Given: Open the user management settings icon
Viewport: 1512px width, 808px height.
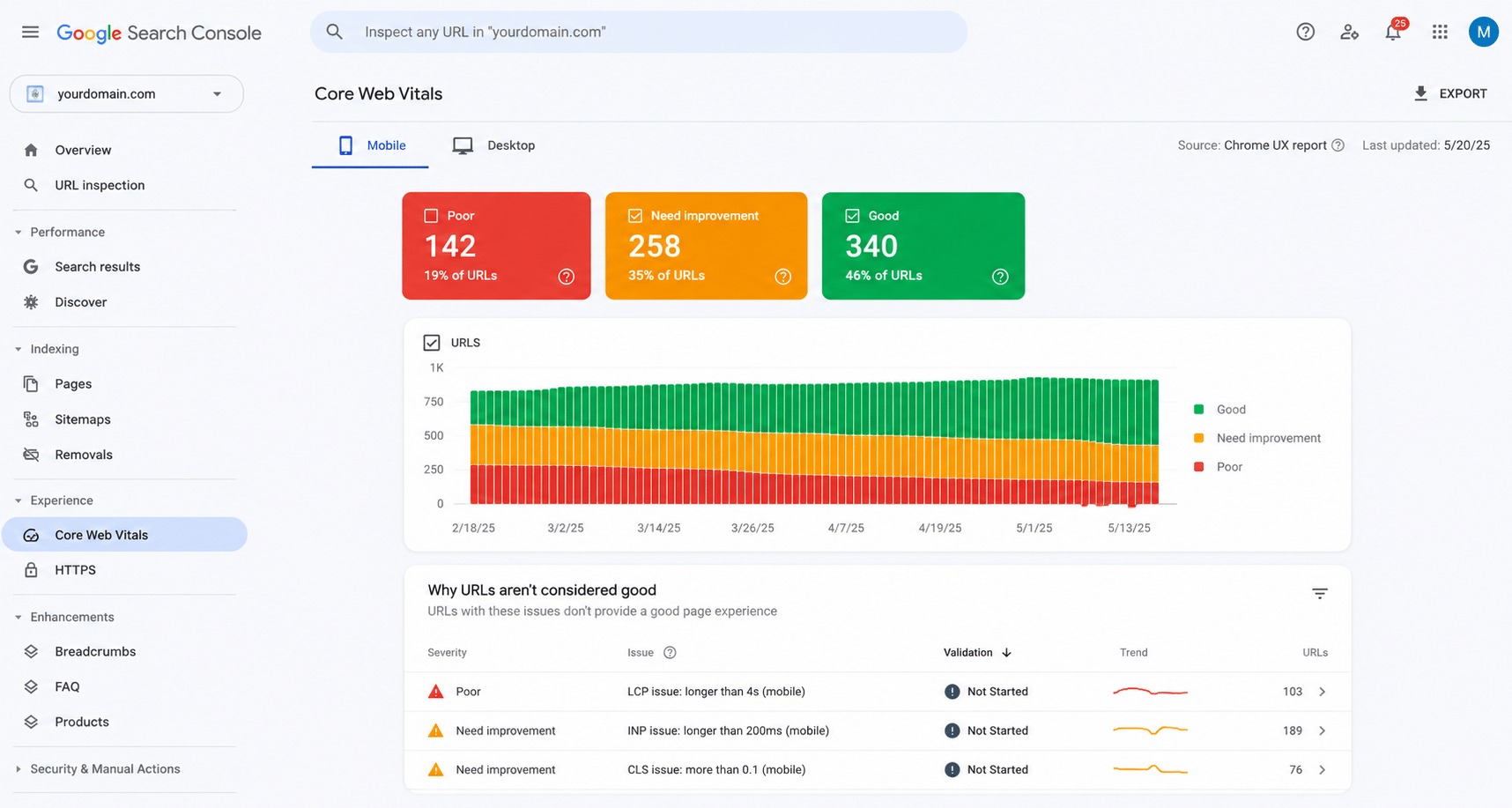Looking at the screenshot, I should pyautogui.click(x=1349, y=32).
